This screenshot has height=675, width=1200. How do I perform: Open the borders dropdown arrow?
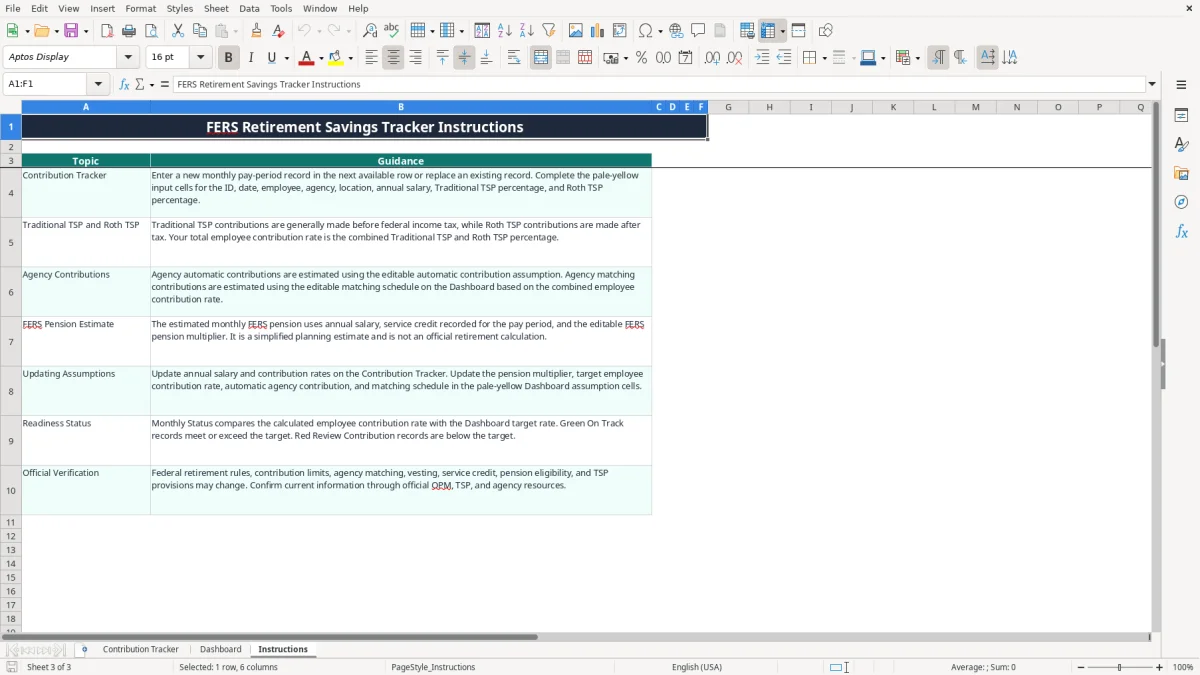pyautogui.click(x=823, y=58)
